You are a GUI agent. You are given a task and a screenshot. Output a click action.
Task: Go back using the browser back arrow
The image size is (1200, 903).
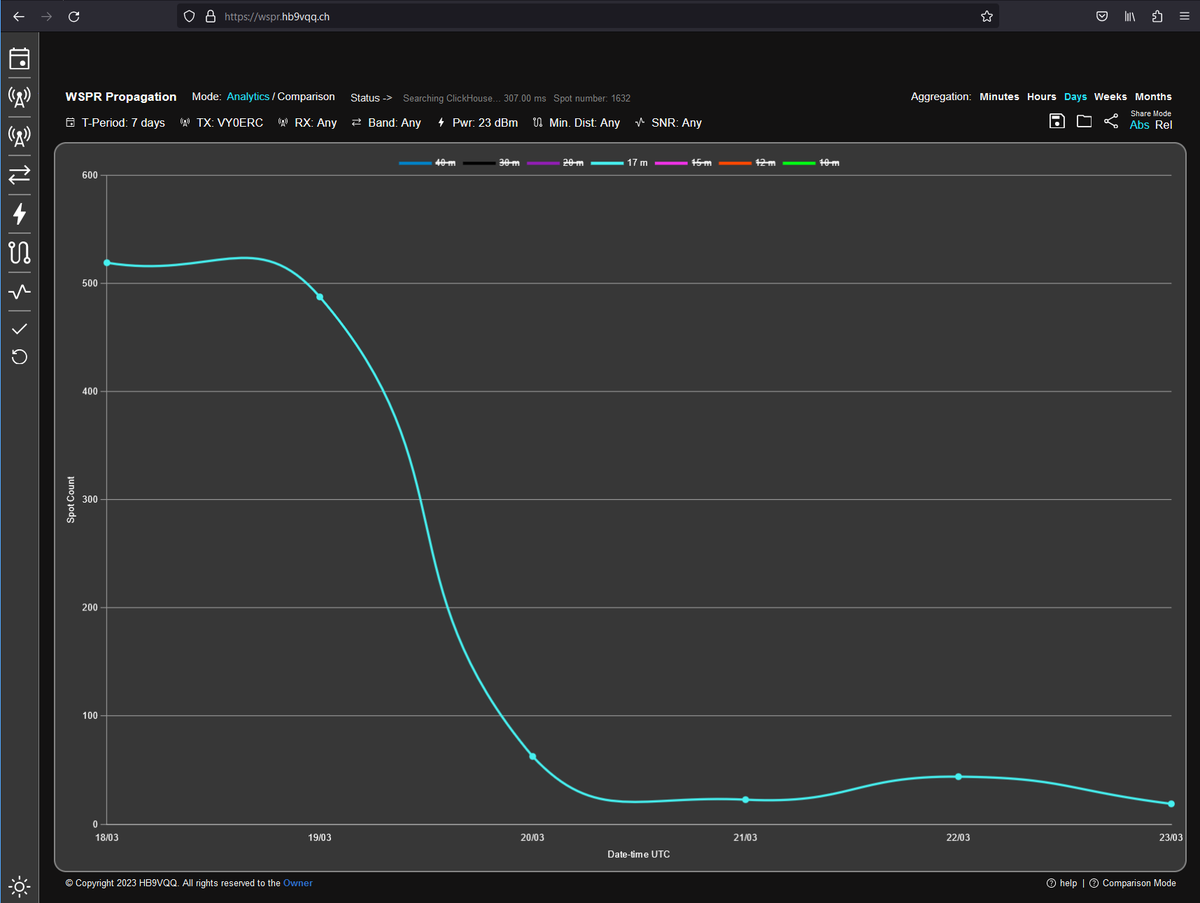[x=18, y=16]
